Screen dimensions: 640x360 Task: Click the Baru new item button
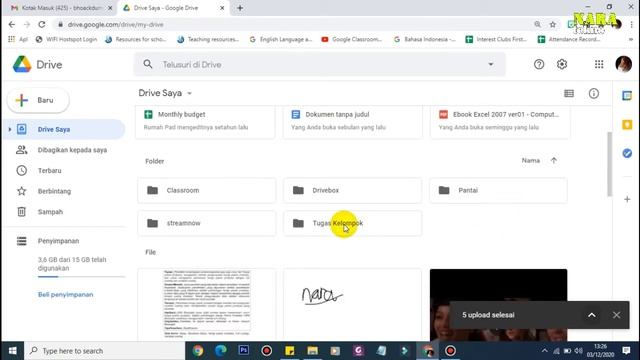(38, 100)
